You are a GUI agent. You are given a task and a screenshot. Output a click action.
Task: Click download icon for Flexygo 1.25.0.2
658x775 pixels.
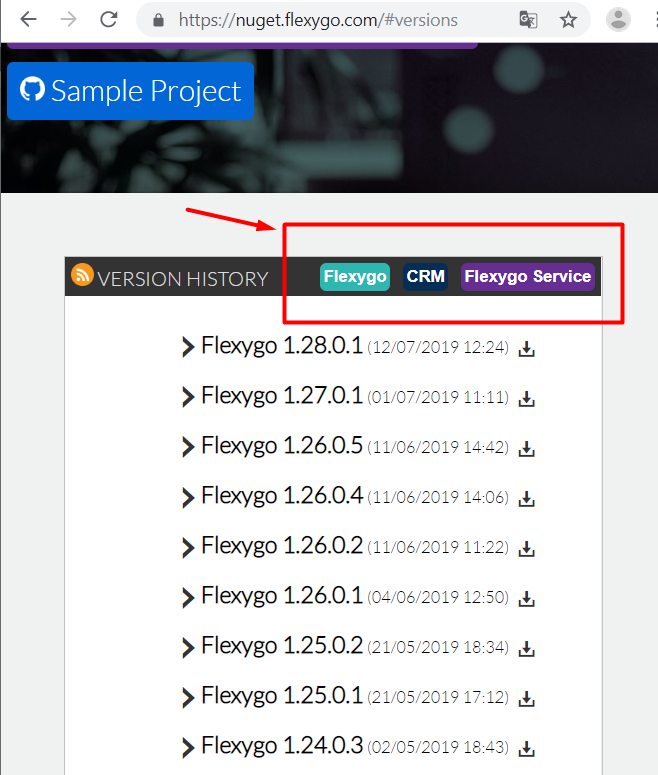(526, 649)
